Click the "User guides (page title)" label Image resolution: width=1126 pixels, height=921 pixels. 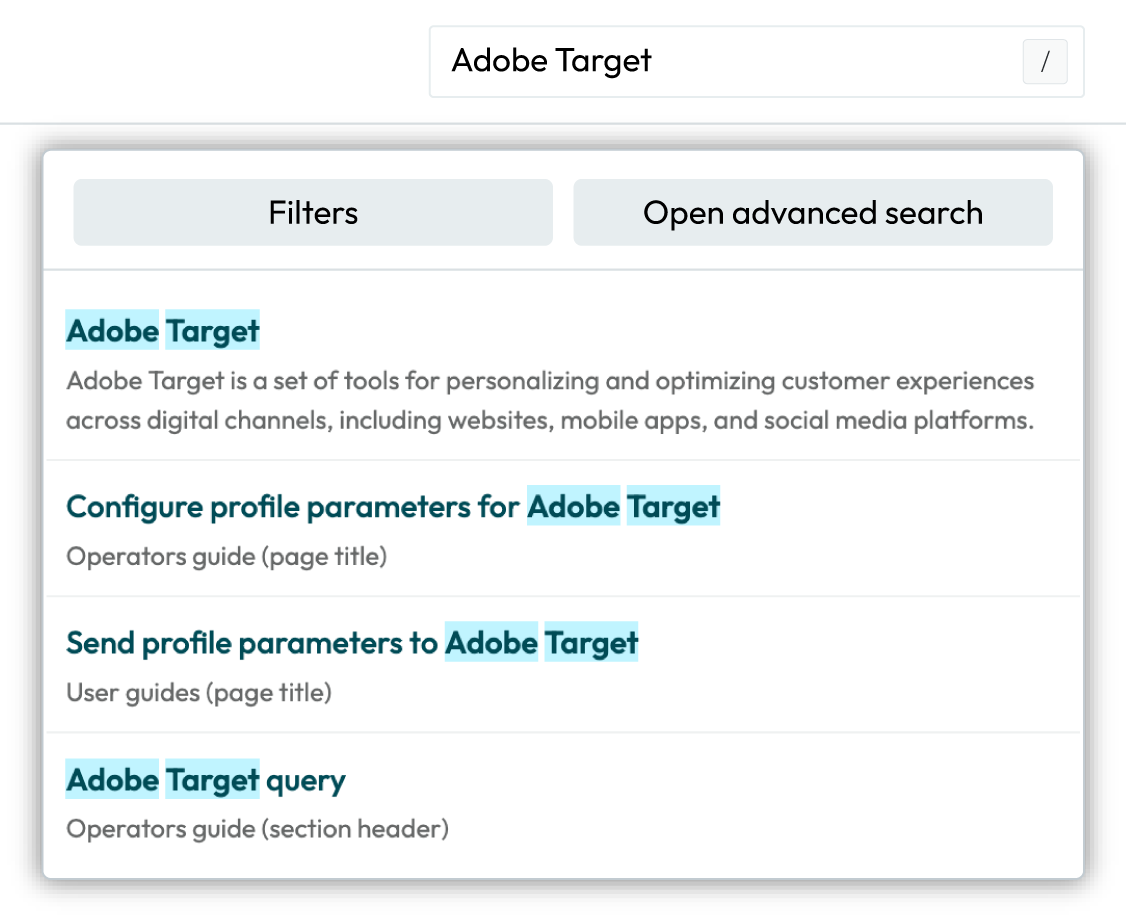(199, 692)
